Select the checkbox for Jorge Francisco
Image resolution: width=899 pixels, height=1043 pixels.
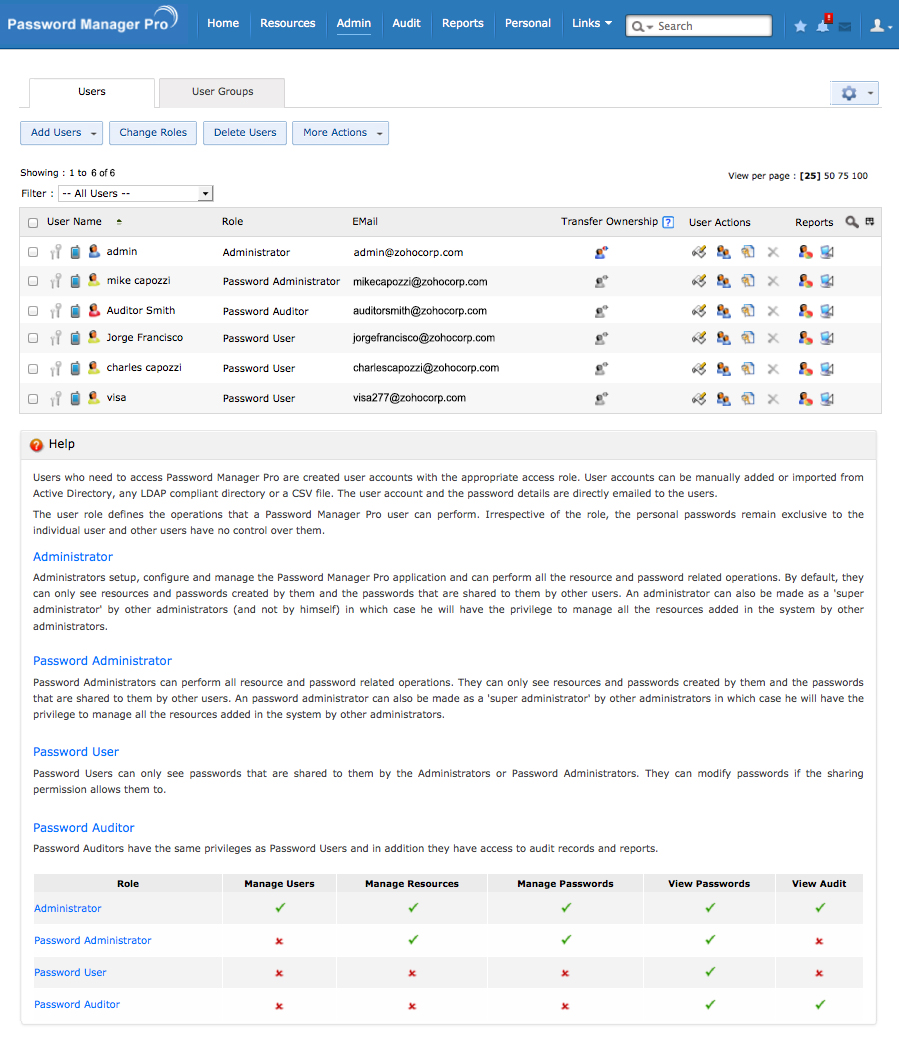tap(33, 338)
